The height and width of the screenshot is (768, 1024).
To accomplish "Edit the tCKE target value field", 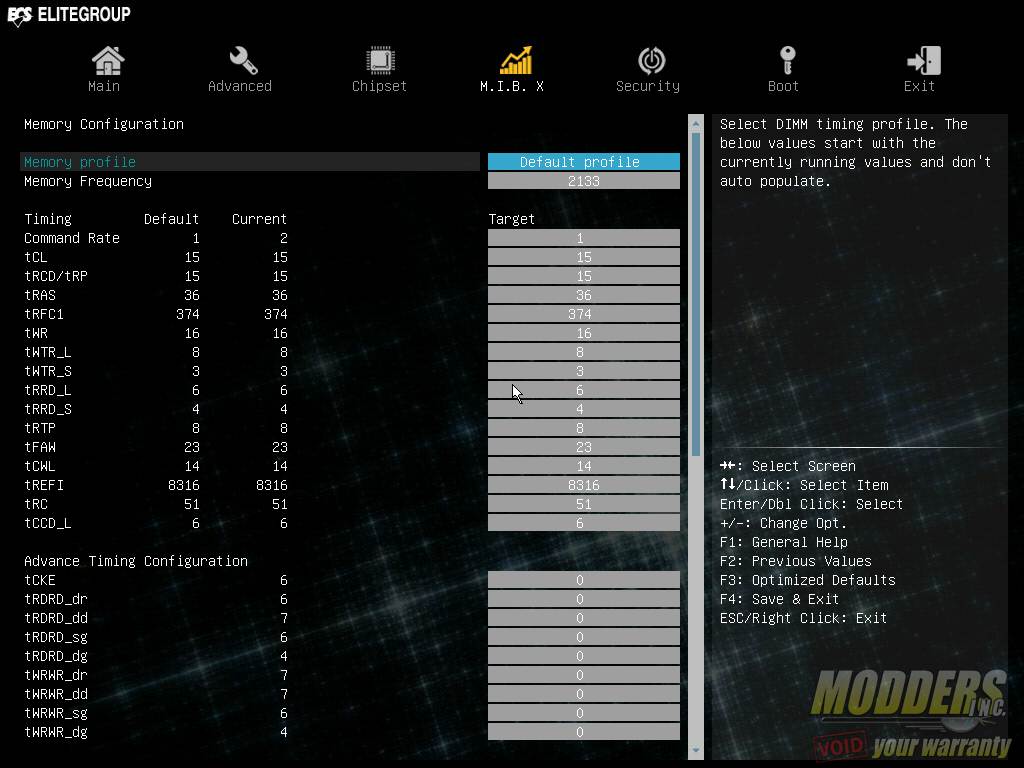I will (584, 580).
